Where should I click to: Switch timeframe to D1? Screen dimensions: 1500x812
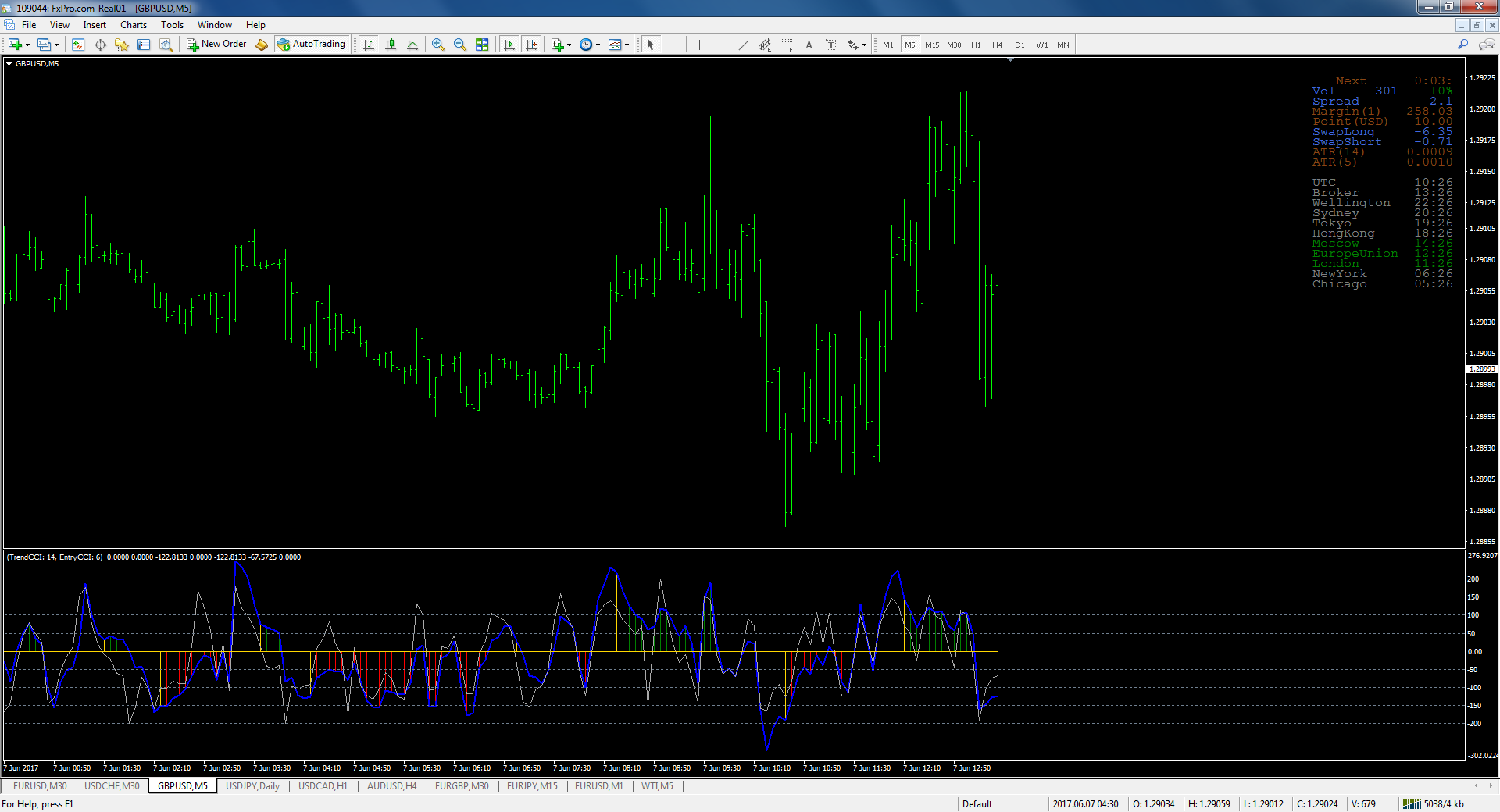(x=1020, y=45)
